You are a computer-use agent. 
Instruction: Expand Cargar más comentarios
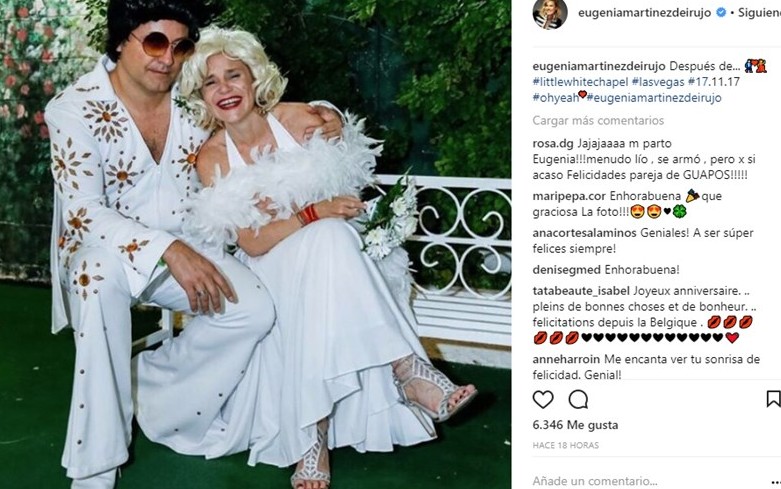point(598,121)
